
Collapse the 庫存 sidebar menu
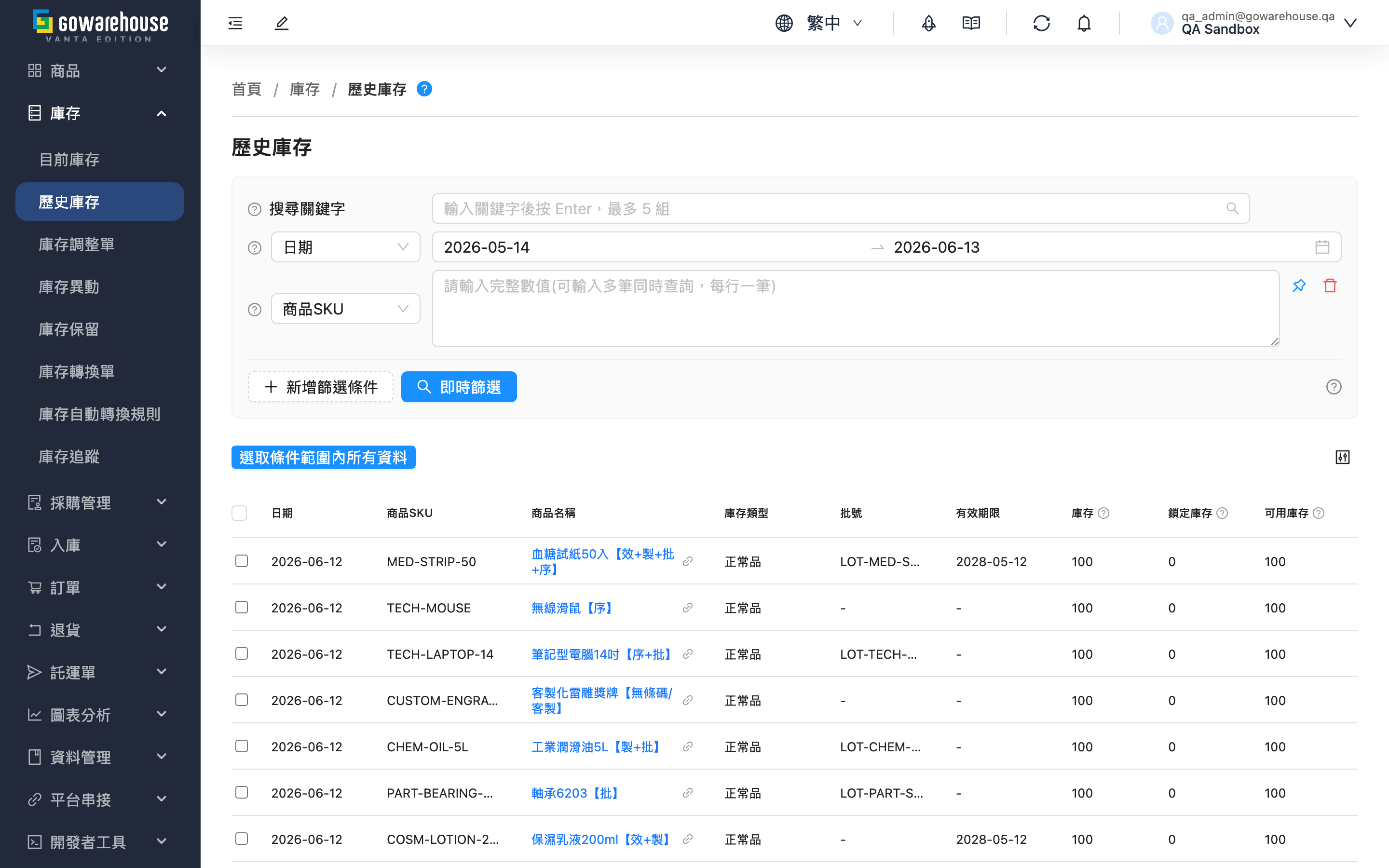(x=100, y=113)
